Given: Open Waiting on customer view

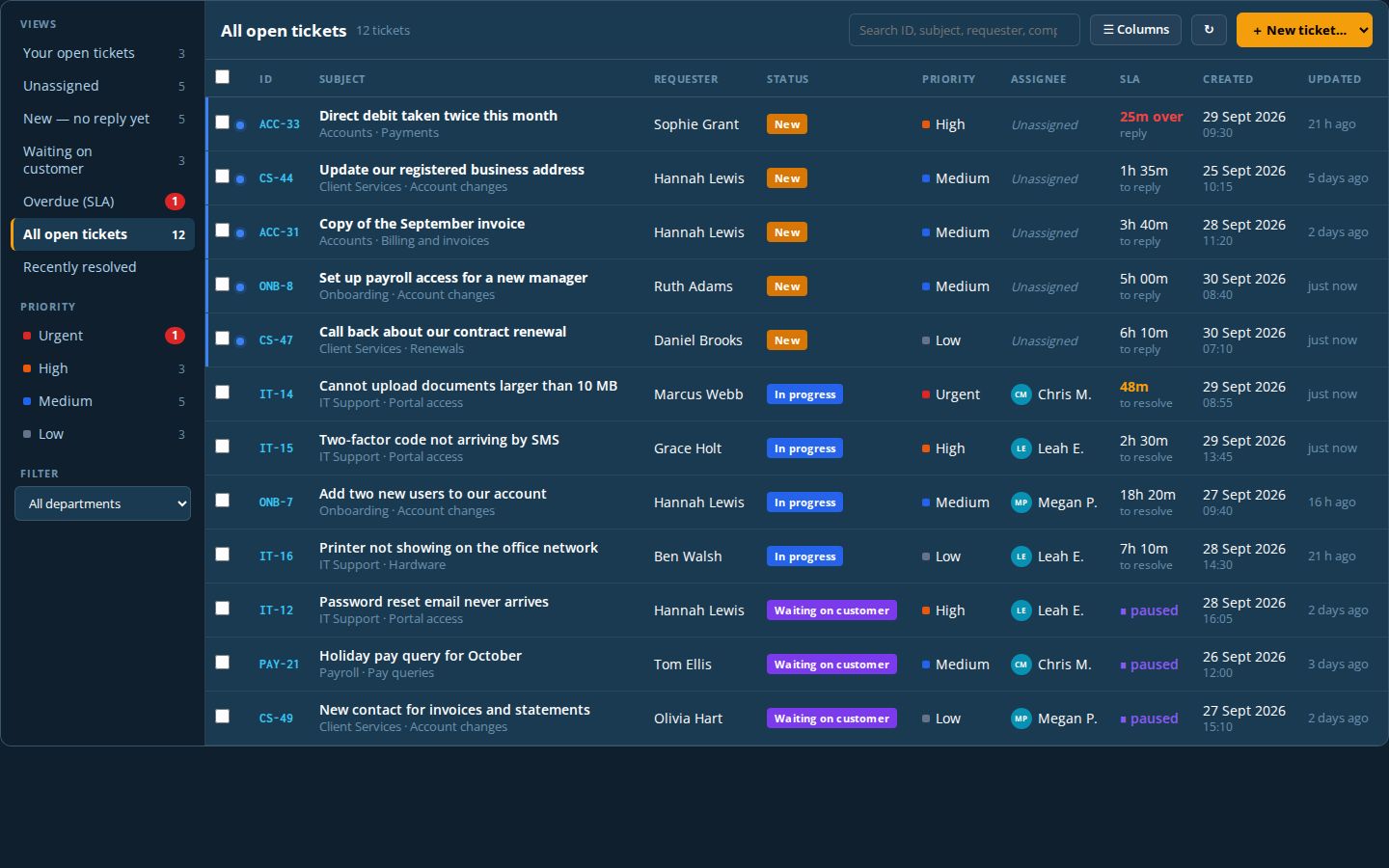Looking at the screenshot, I should [x=102, y=160].
